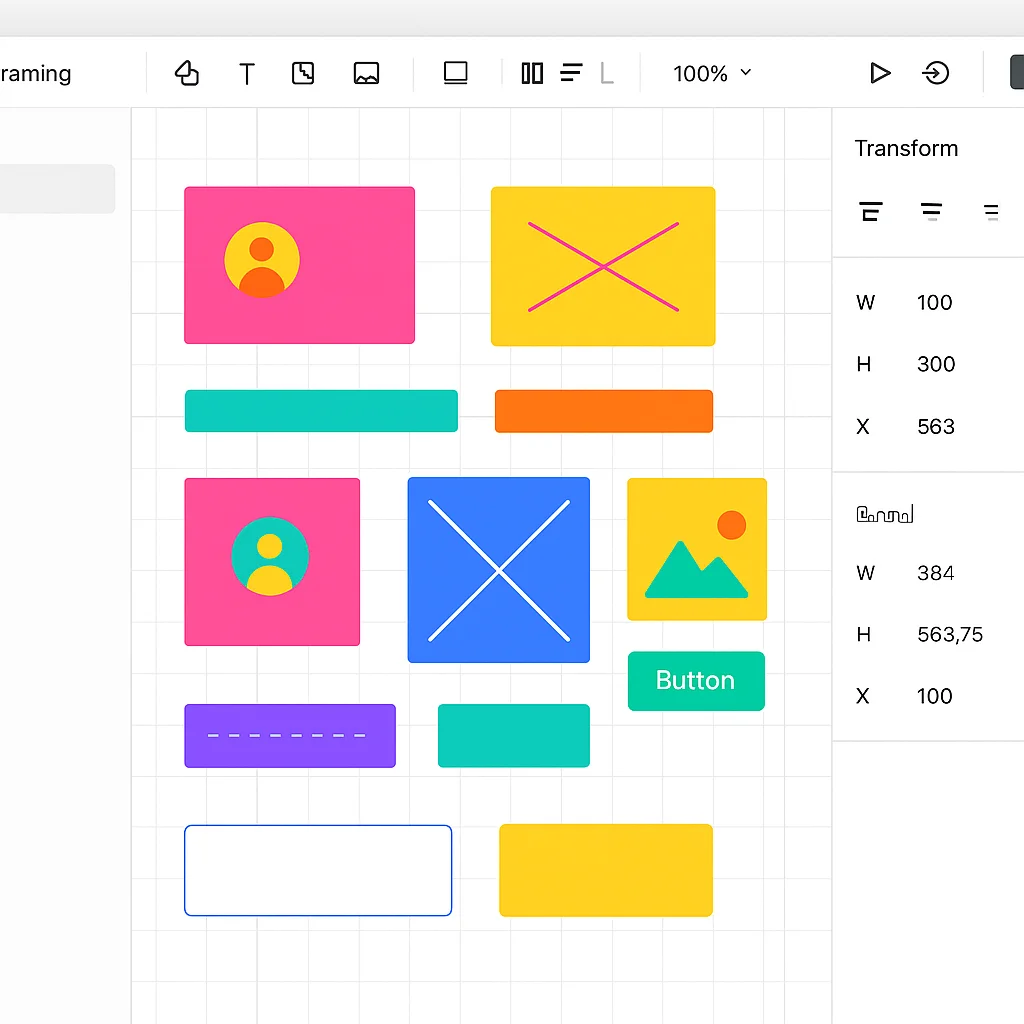The width and height of the screenshot is (1024, 1024).
Task: Click the text alignment icon
Action: click(x=571, y=73)
